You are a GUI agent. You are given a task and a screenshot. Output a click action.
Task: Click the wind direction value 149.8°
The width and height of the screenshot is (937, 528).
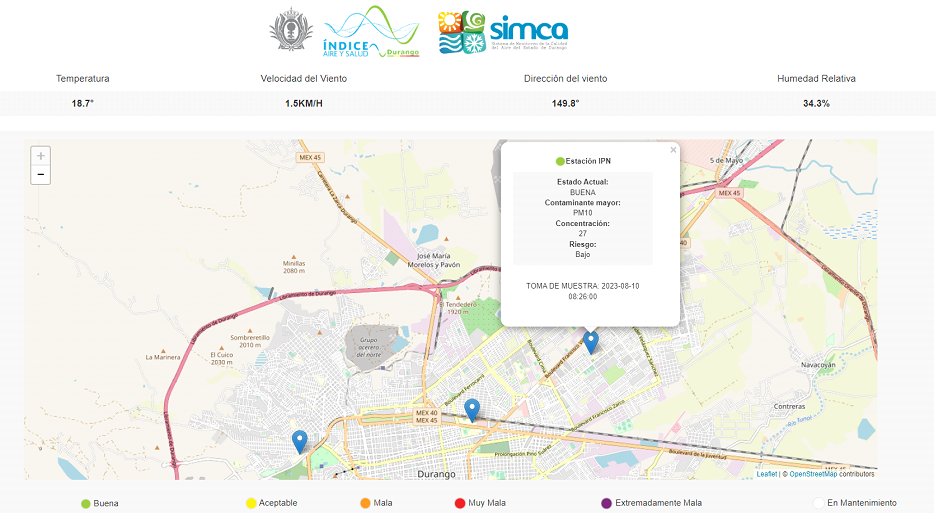pos(565,103)
